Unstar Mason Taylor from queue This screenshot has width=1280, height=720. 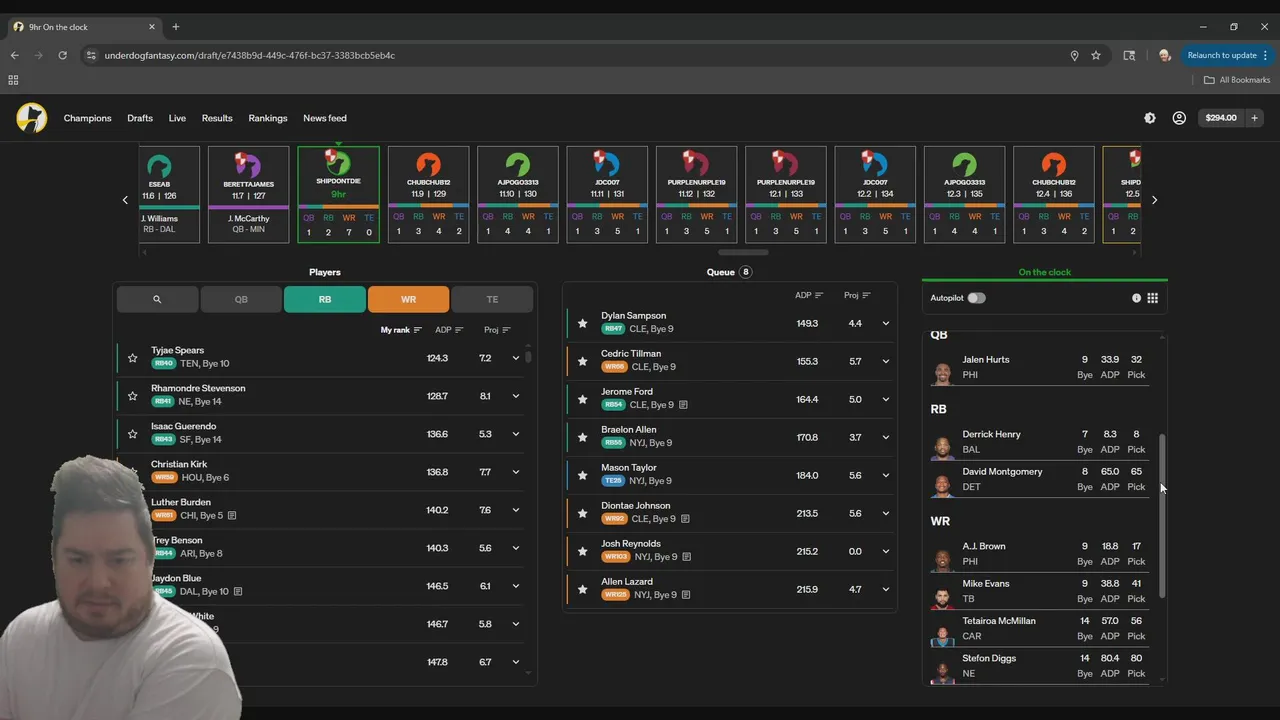[582, 476]
